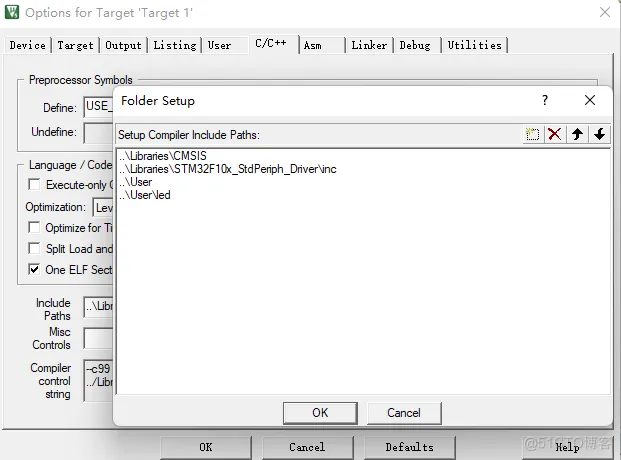Image resolution: width=621 pixels, height=460 pixels.
Task: Click OK in Options for Target window
Action: 206,447
